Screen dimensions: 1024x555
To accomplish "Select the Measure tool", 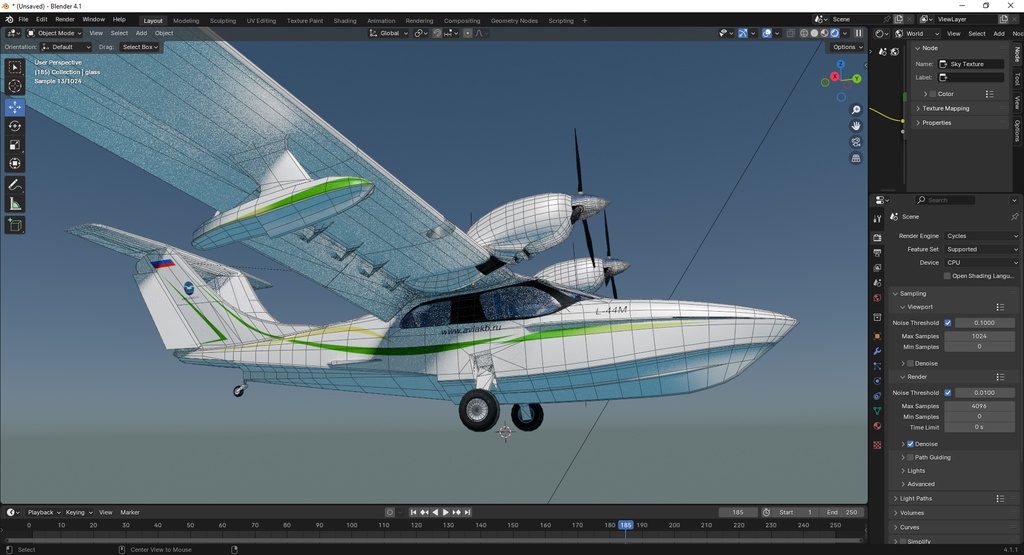I will 15,204.
